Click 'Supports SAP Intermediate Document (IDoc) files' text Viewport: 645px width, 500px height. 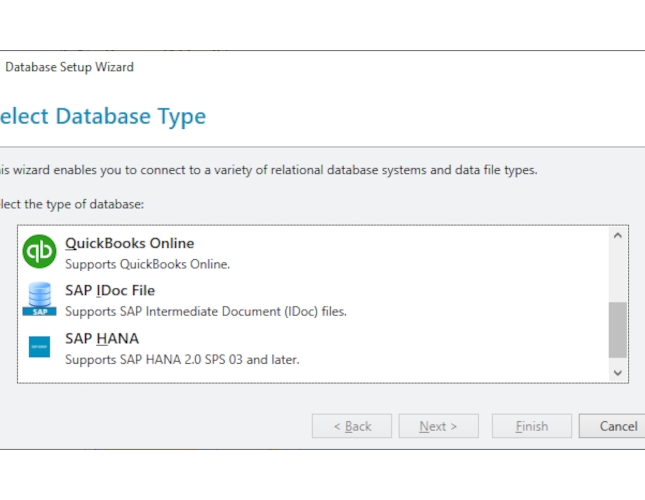(205, 312)
